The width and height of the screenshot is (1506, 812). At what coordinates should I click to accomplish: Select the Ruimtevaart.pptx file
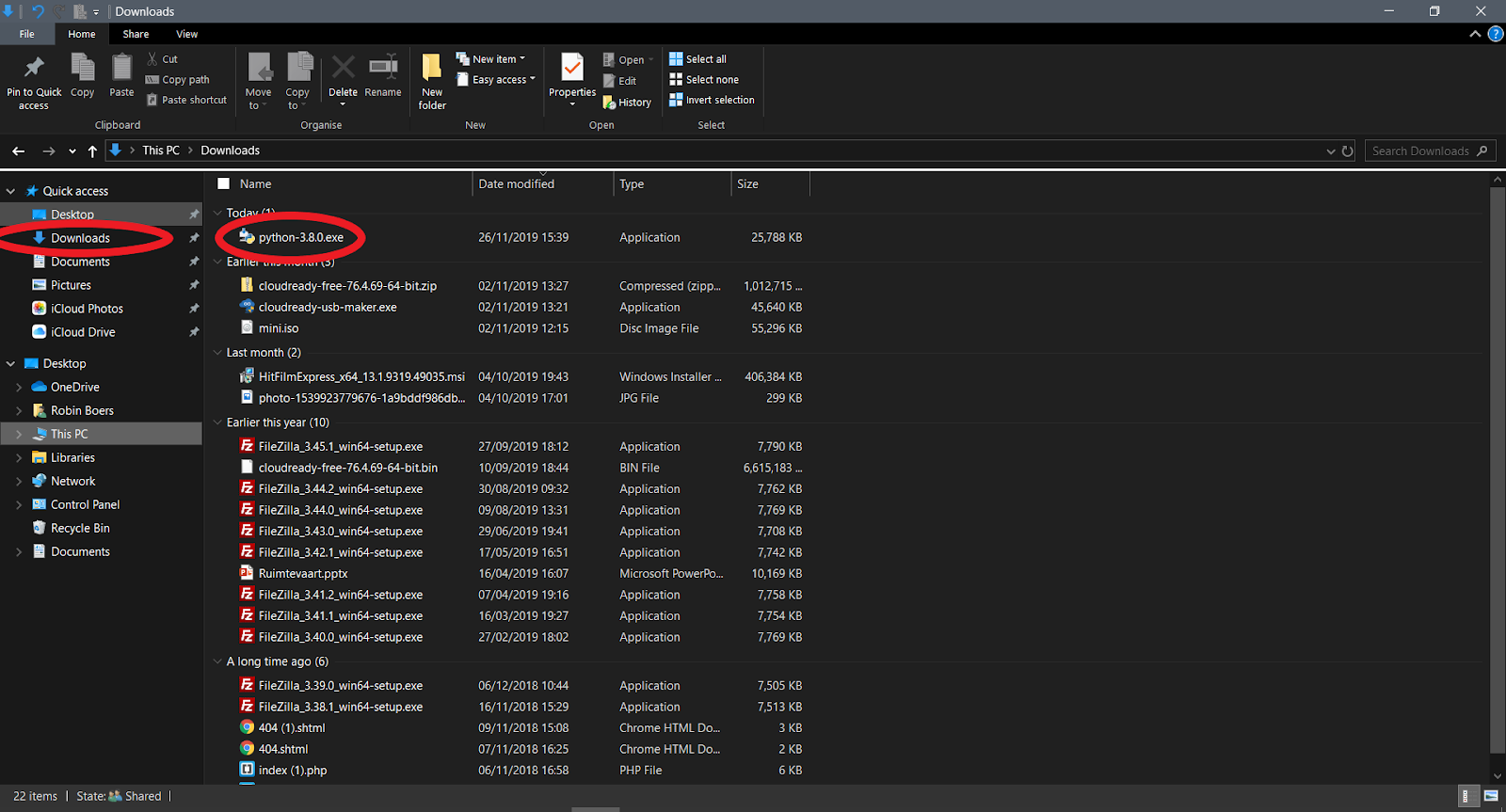[x=303, y=573]
